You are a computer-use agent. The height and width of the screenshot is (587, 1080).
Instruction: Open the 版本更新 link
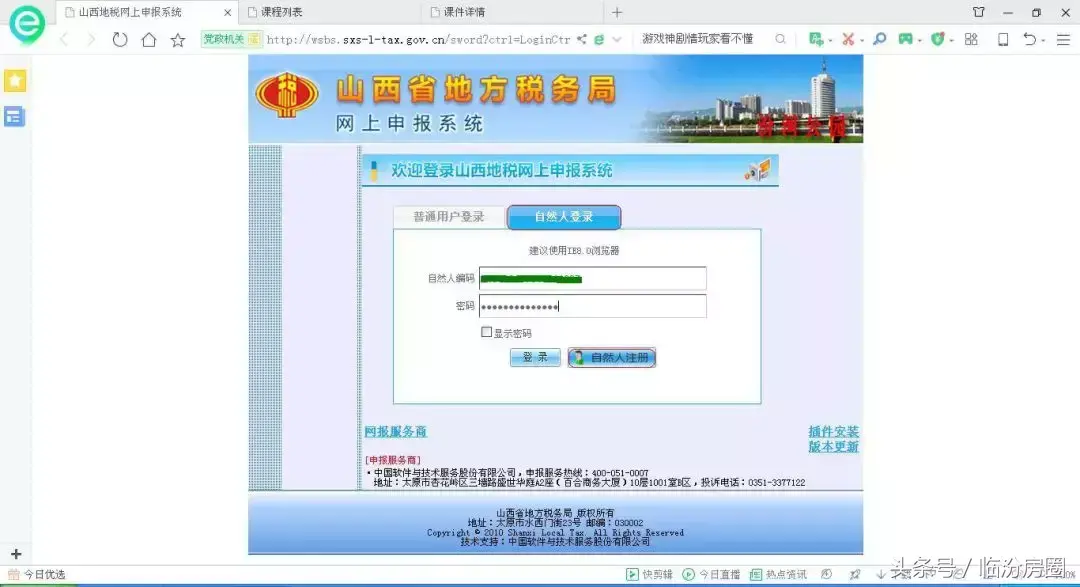833,446
